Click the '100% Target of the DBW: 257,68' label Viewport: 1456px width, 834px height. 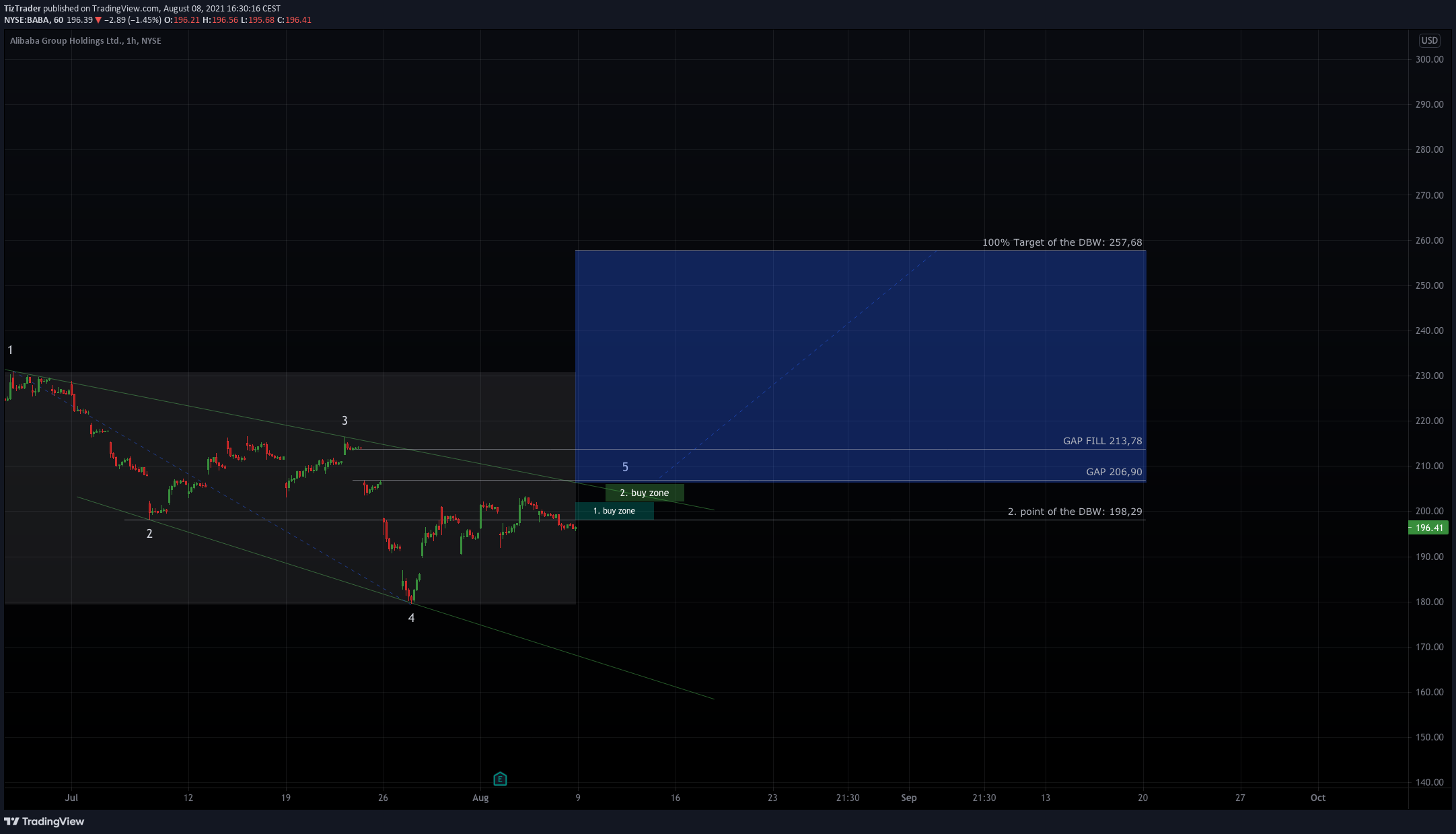click(x=1062, y=242)
